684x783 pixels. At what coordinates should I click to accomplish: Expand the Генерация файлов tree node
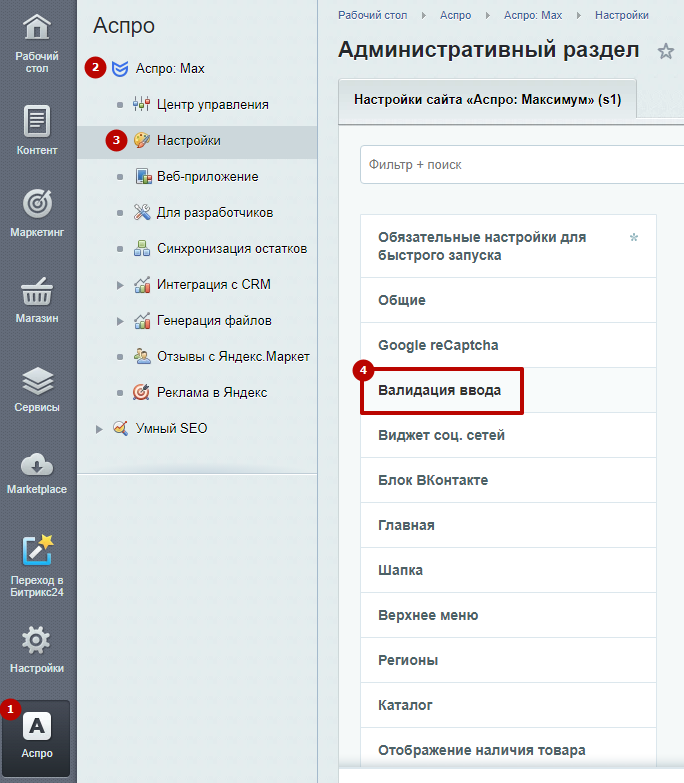click(x=120, y=321)
